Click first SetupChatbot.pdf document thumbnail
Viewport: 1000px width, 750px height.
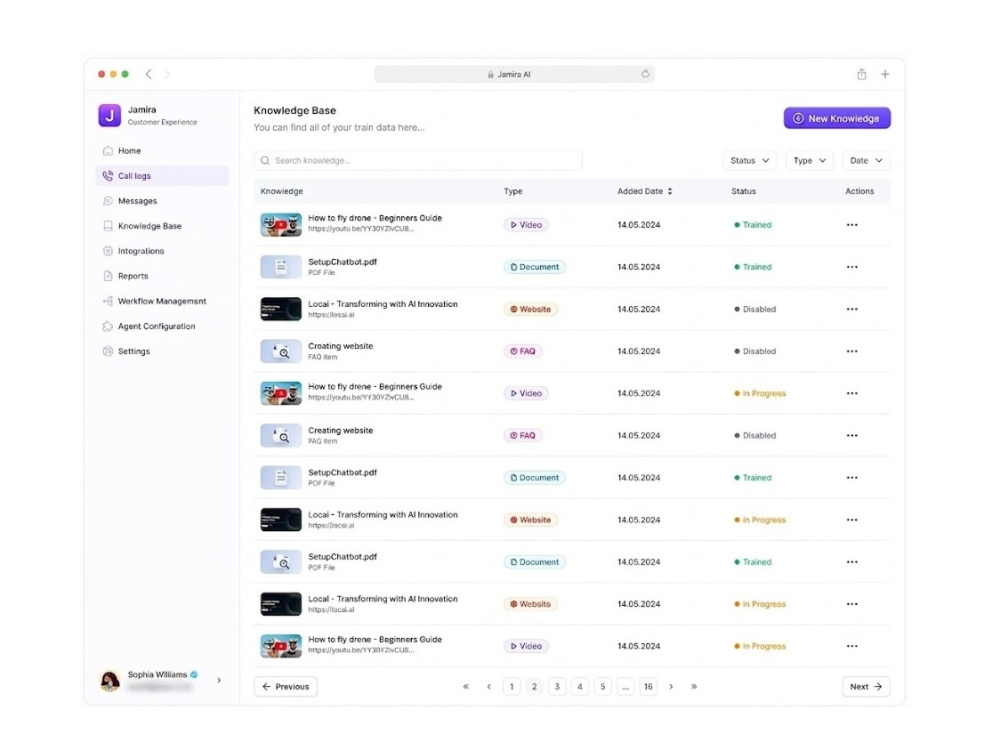tap(281, 267)
